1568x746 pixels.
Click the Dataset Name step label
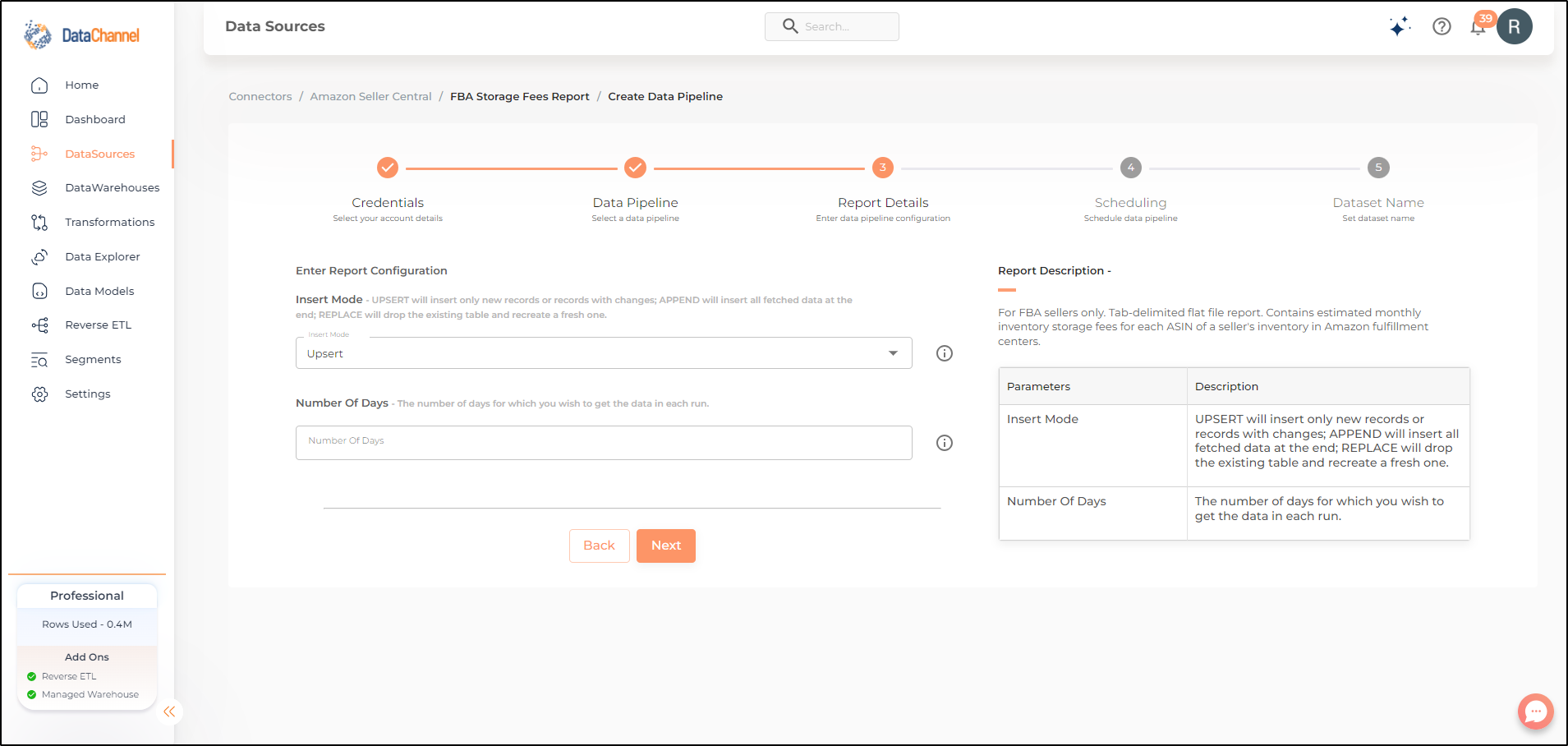[1378, 203]
